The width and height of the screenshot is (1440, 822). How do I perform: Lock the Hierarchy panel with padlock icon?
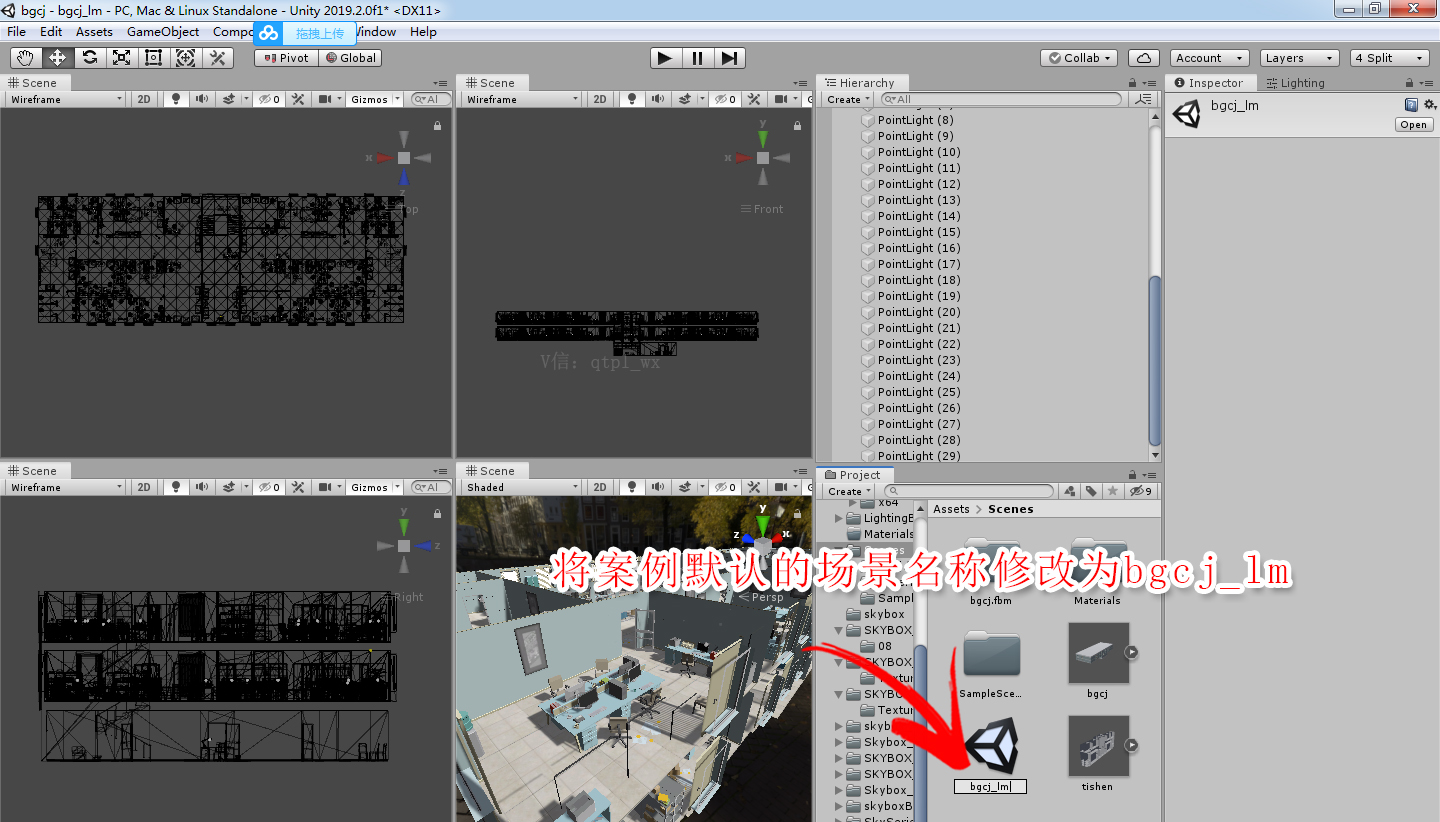click(x=1131, y=83)
